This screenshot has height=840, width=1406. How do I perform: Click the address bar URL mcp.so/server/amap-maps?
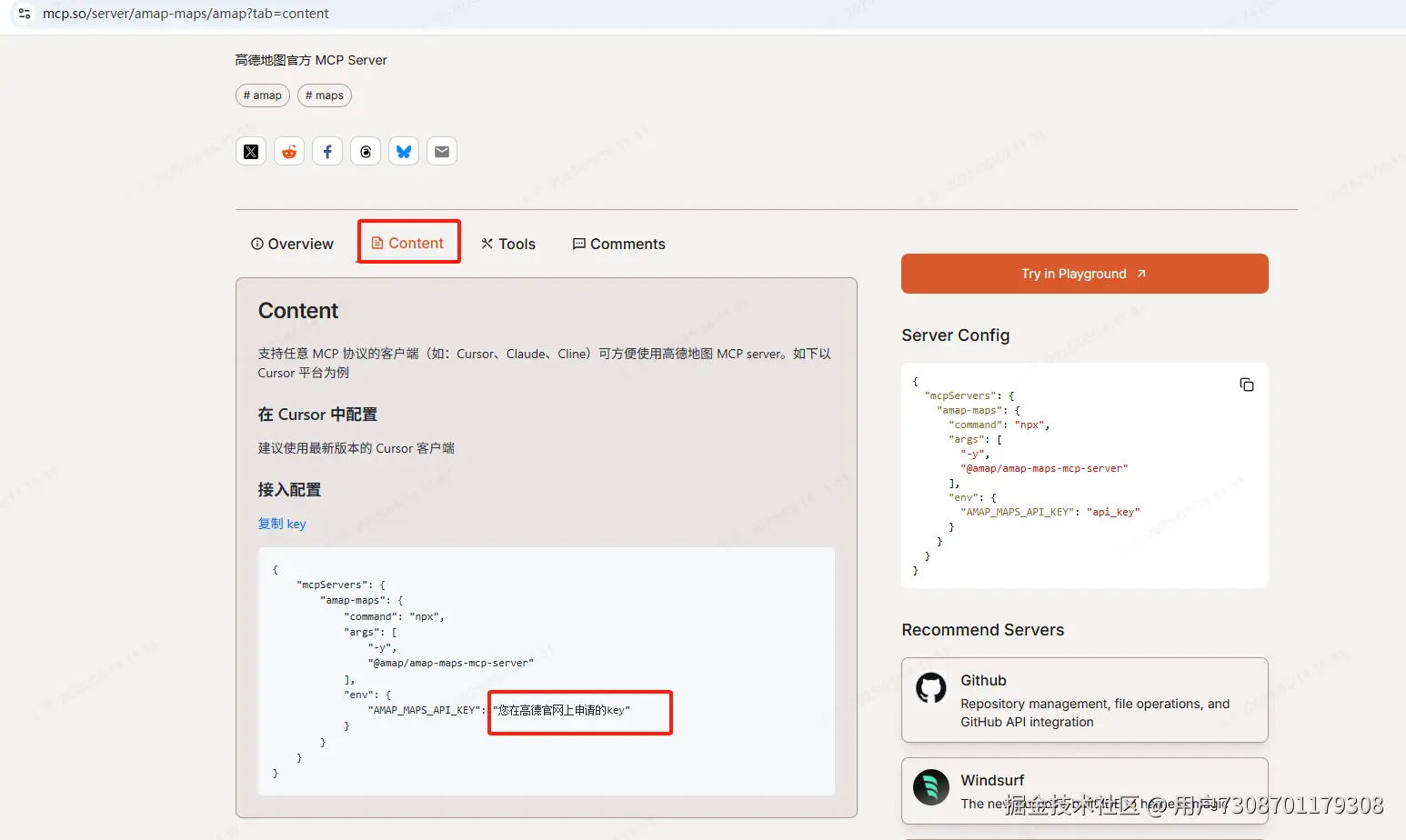[186, 14]
